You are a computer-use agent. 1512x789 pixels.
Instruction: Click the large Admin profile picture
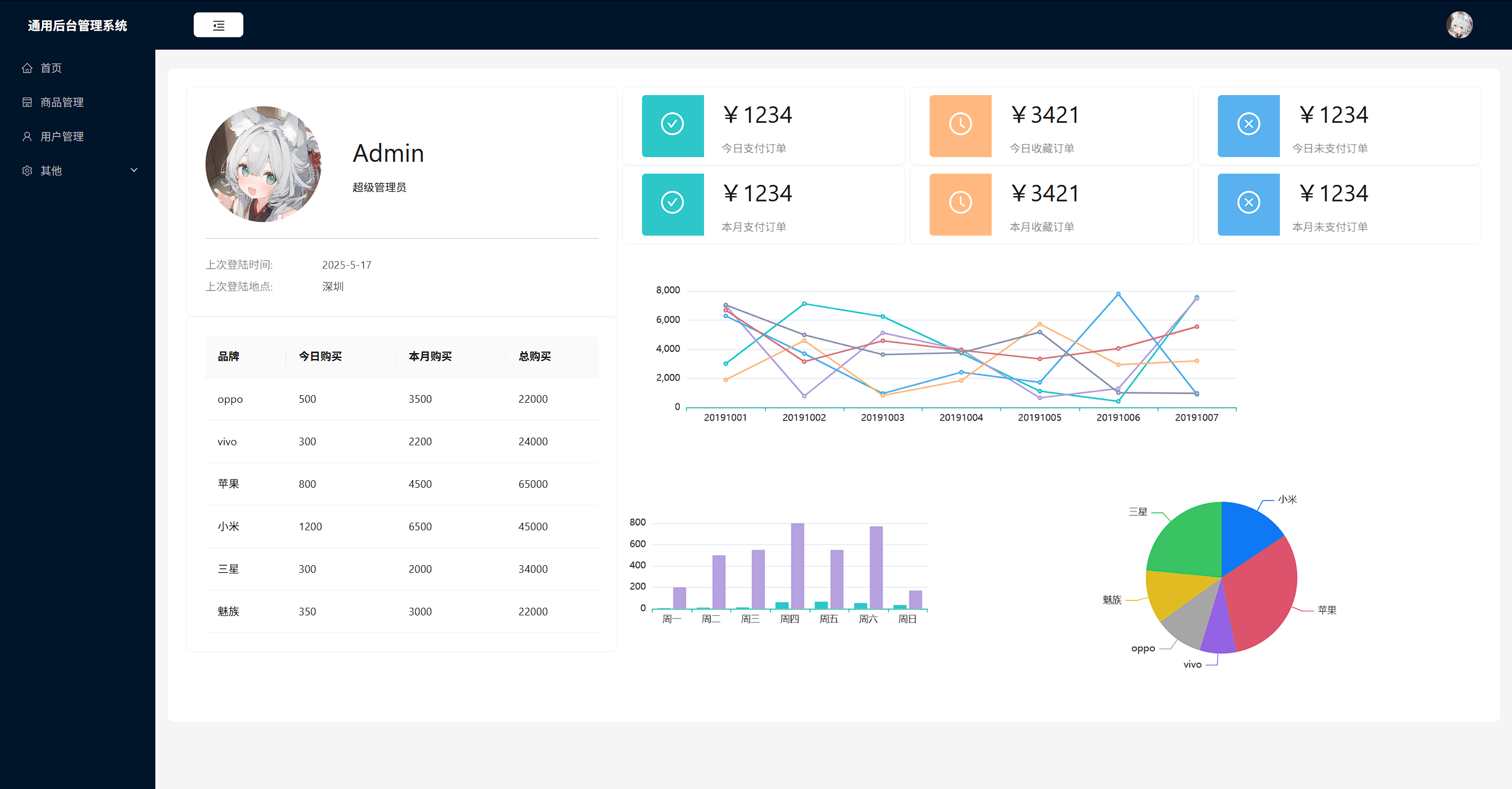tap(263, 164)
